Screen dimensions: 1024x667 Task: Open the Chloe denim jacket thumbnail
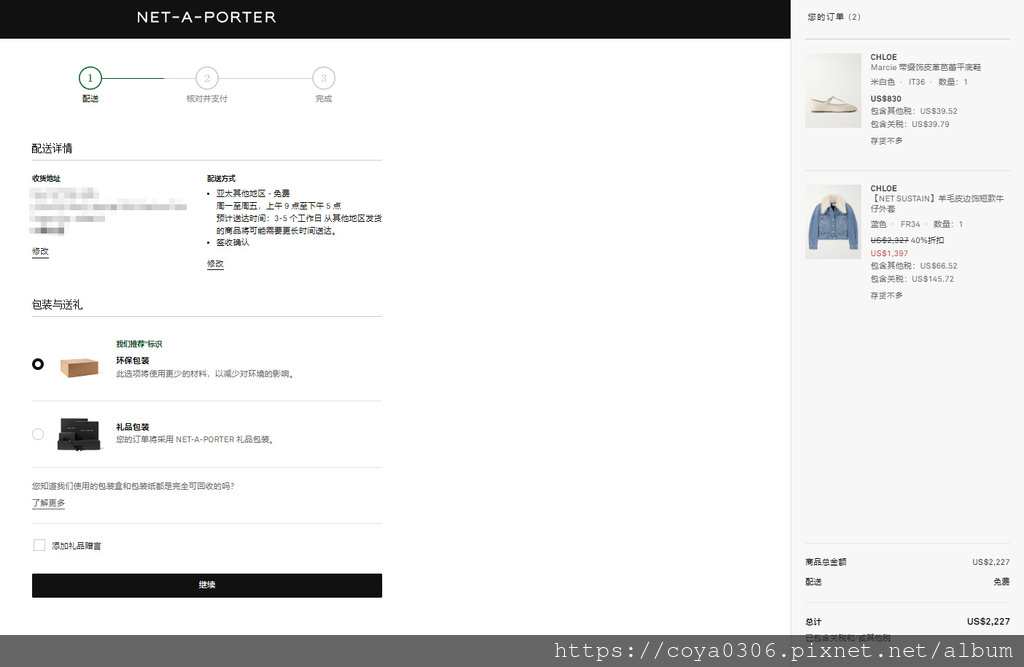(833, 222)
